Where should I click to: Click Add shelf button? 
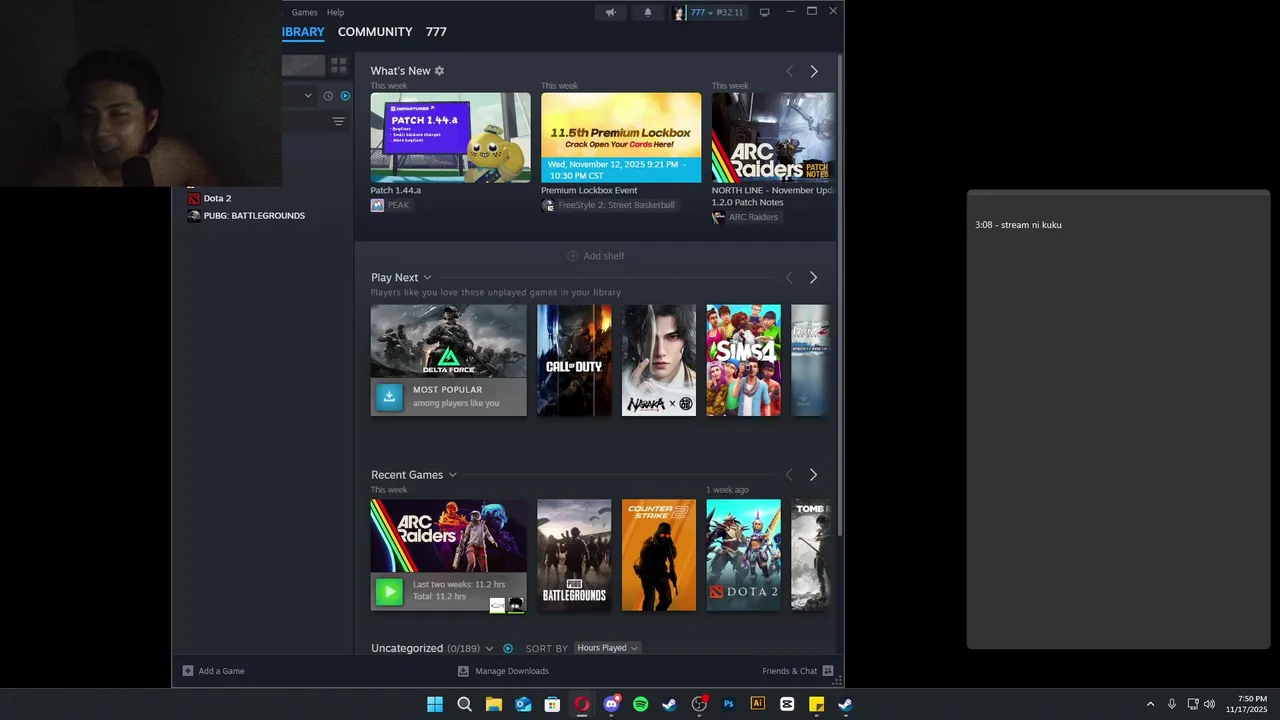point(596,256)
